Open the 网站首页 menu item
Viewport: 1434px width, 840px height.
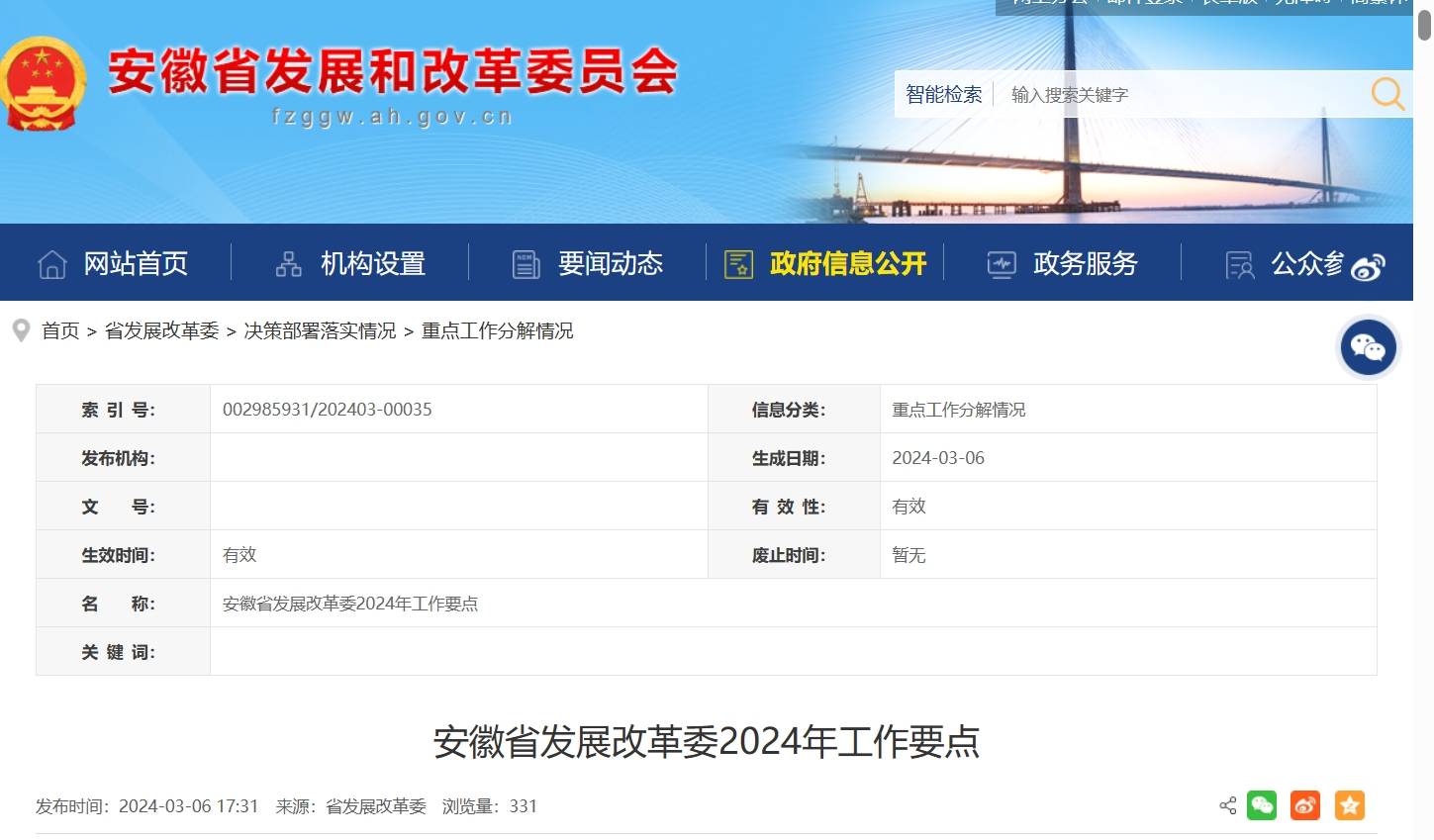click(x=136, y=263)
